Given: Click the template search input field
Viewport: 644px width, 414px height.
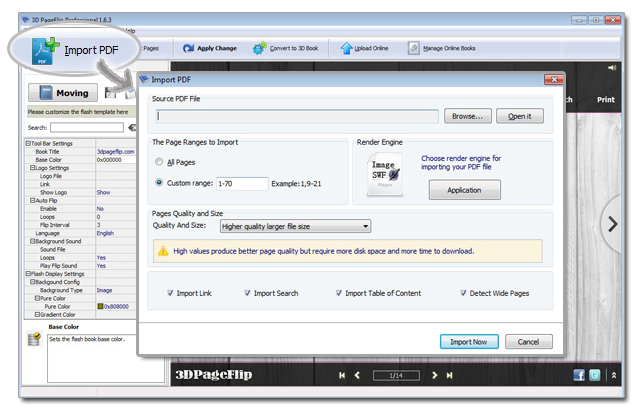Looking at the screenshot, I should click(x=87, y=128).
